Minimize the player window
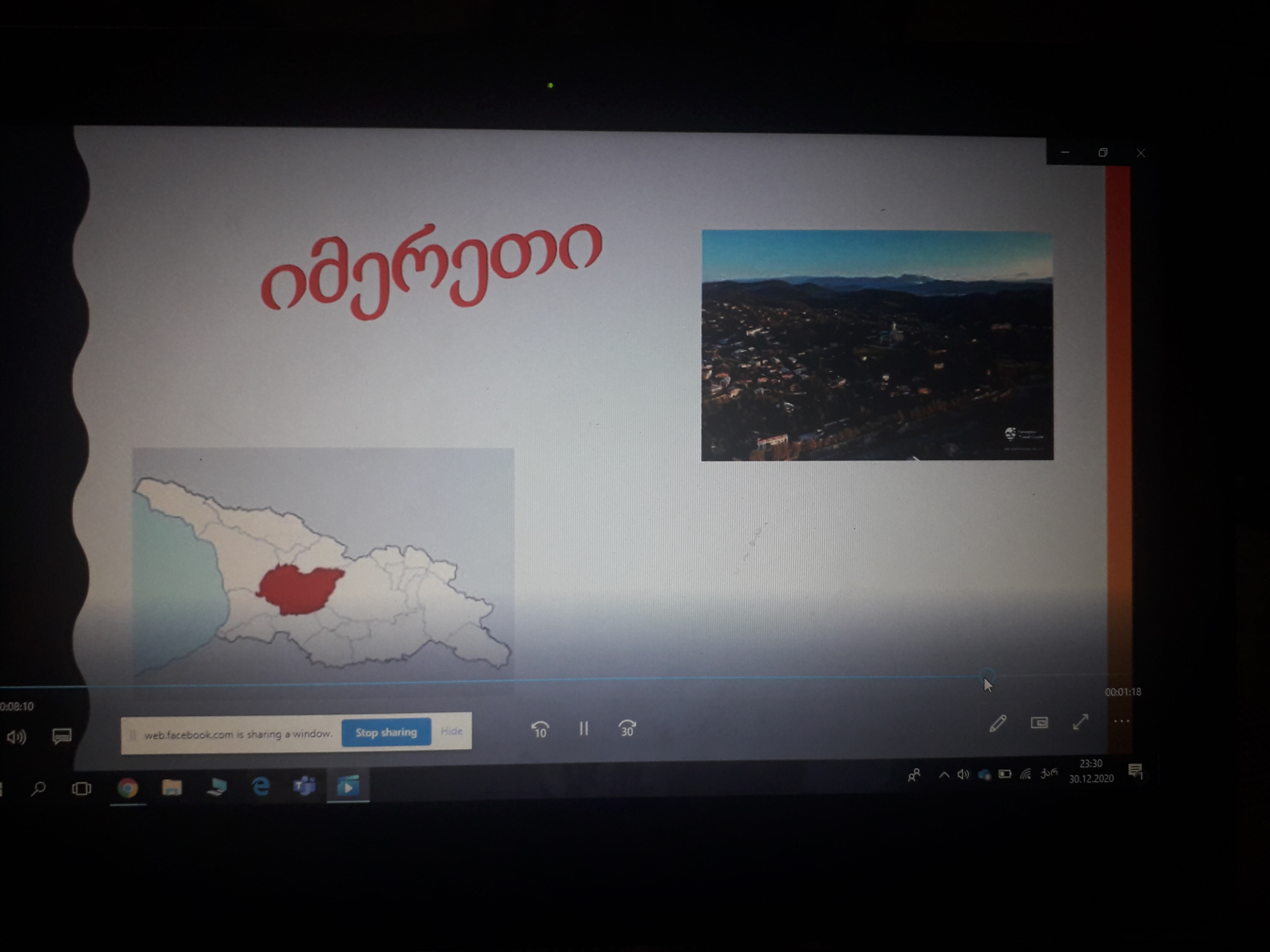 tap(1065, 152)
